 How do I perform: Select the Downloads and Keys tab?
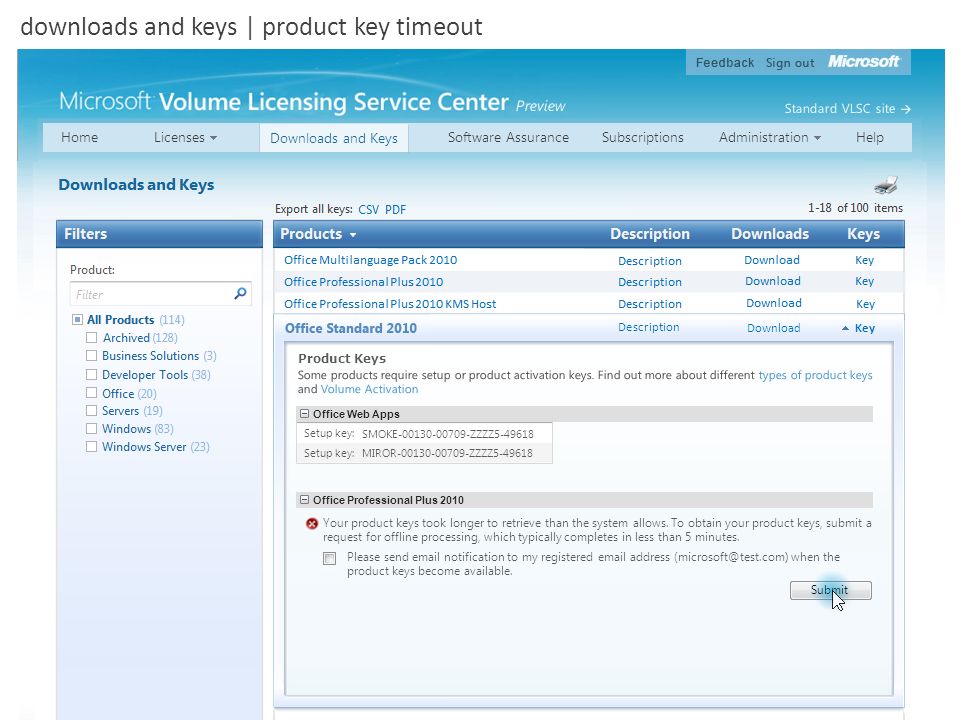point(334,138)
